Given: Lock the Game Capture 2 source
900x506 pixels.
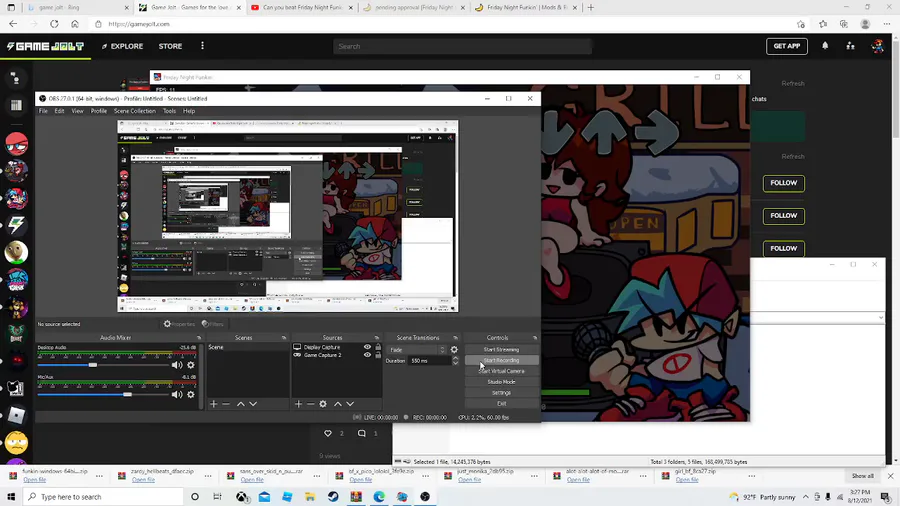Looking at the screenshot, I should (378, 355).
